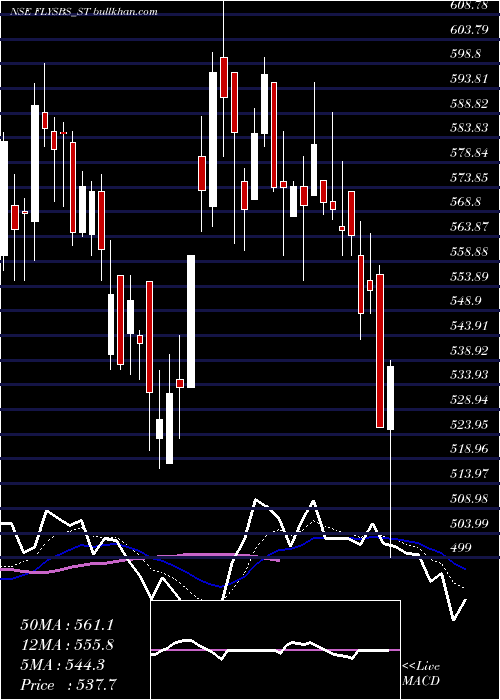Image resolution: width=500 pixels, height=700 pixels.
Task: Open the Live MACD inset chart
Action: pos(275,650)
